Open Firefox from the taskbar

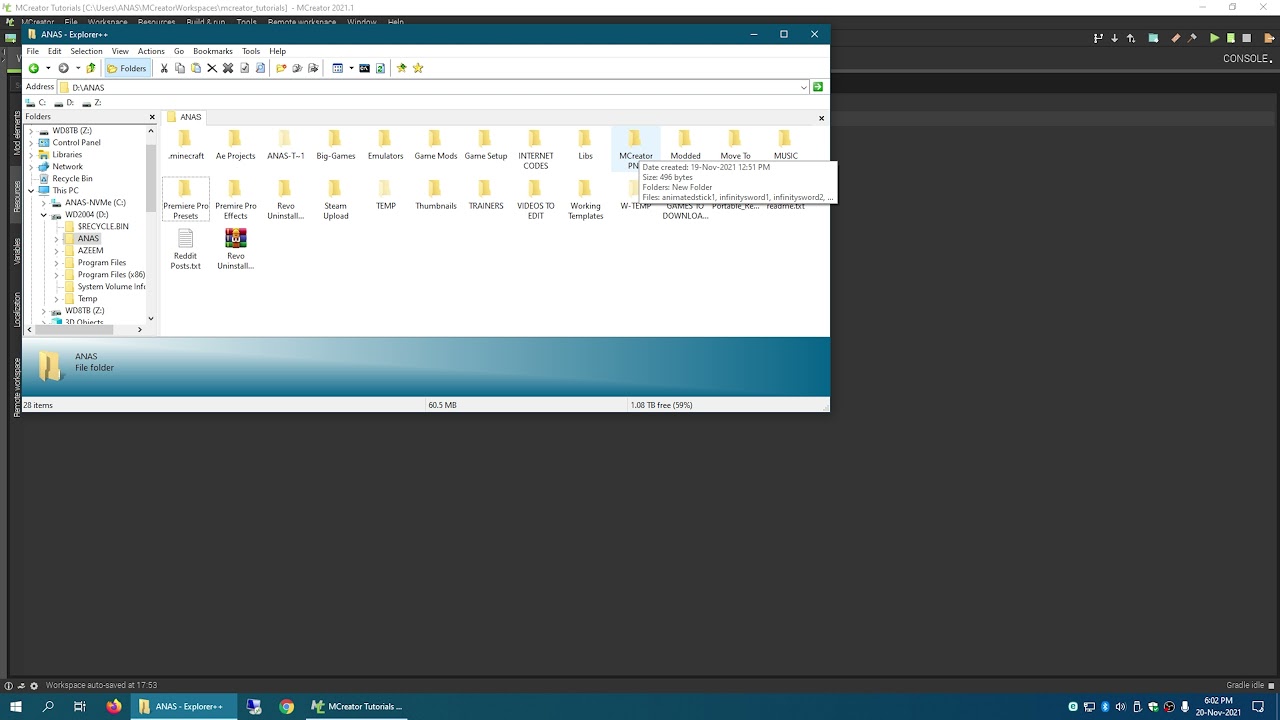pos(114,706)
